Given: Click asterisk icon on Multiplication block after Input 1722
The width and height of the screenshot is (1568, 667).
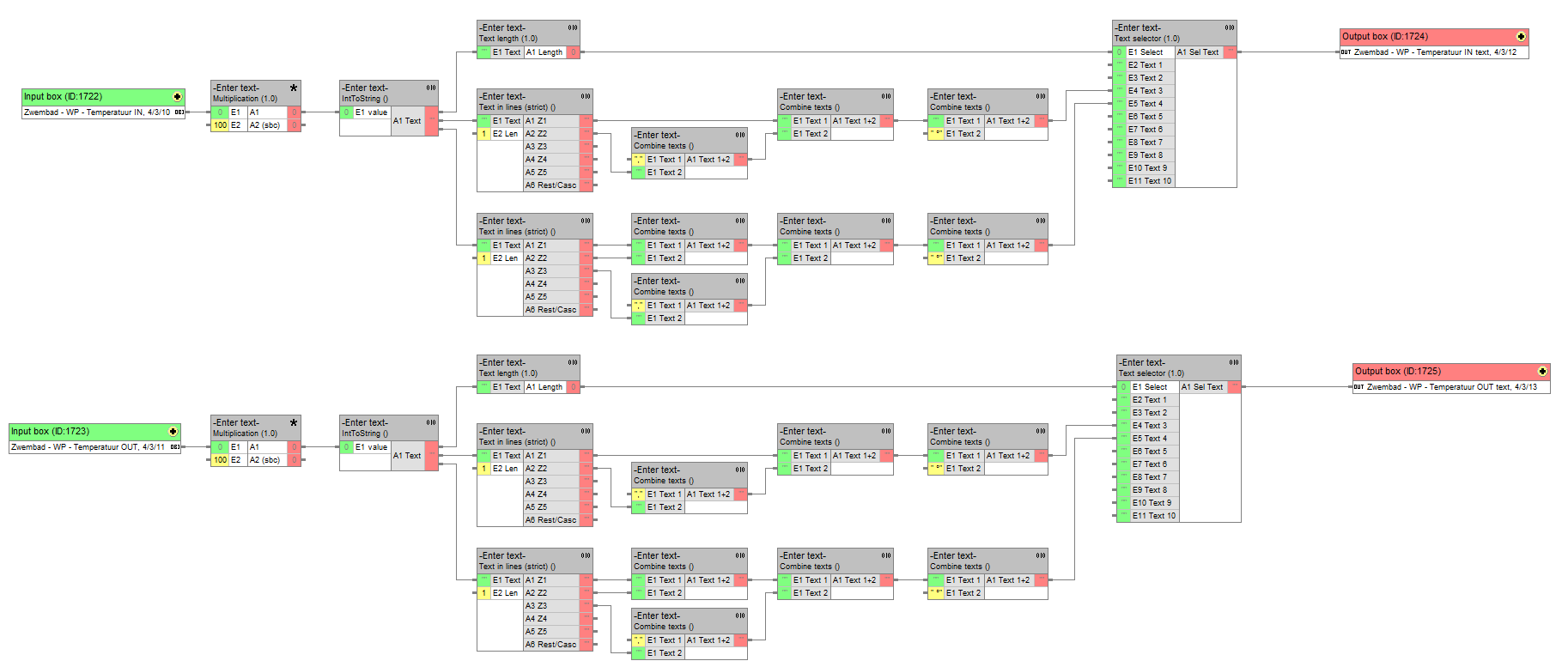Looking at the screenshot, I should tap(294, 88).
